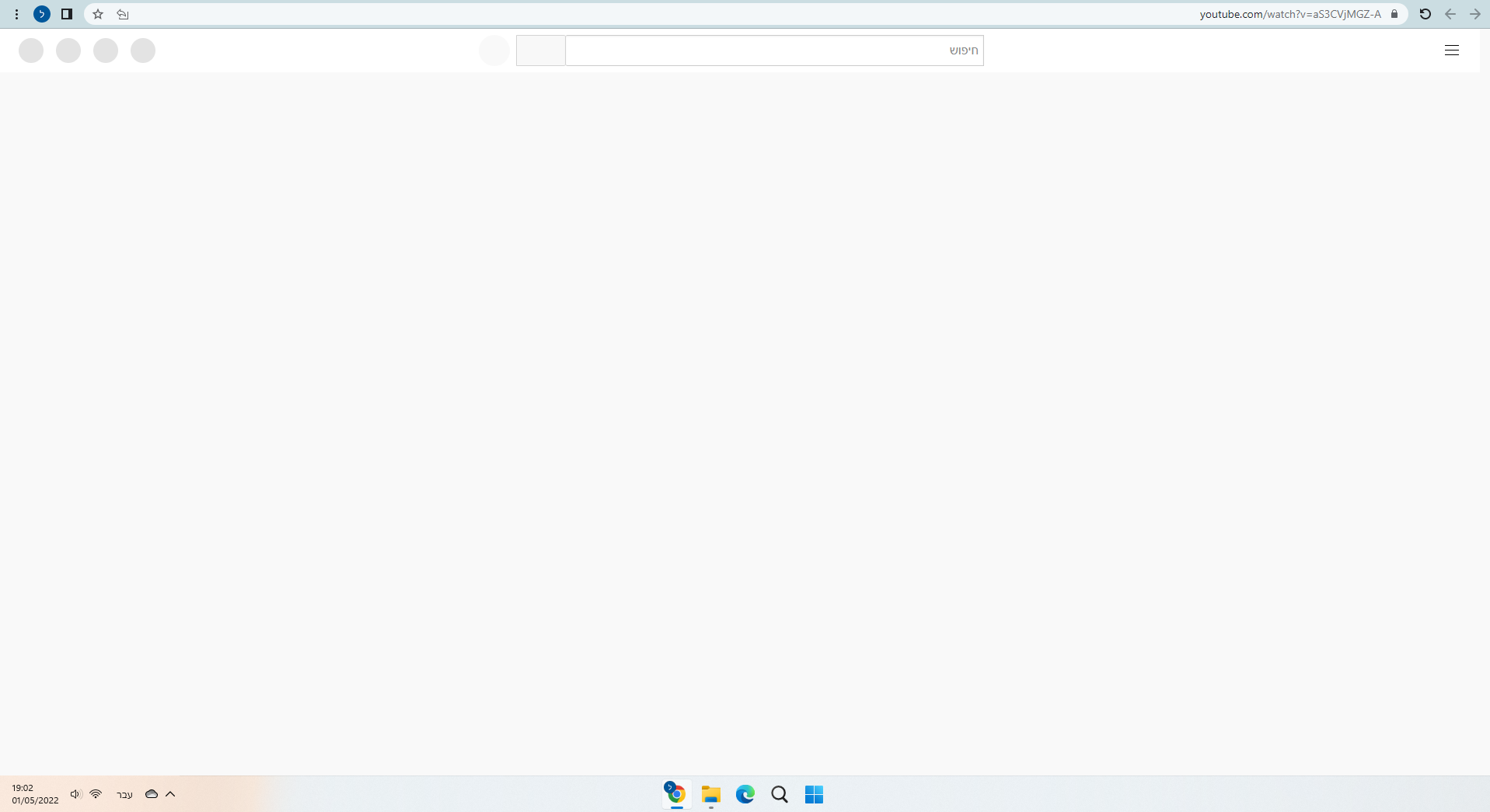
Task: Open Google Chrome from the taskbar
Action: (x=676, y=794)
